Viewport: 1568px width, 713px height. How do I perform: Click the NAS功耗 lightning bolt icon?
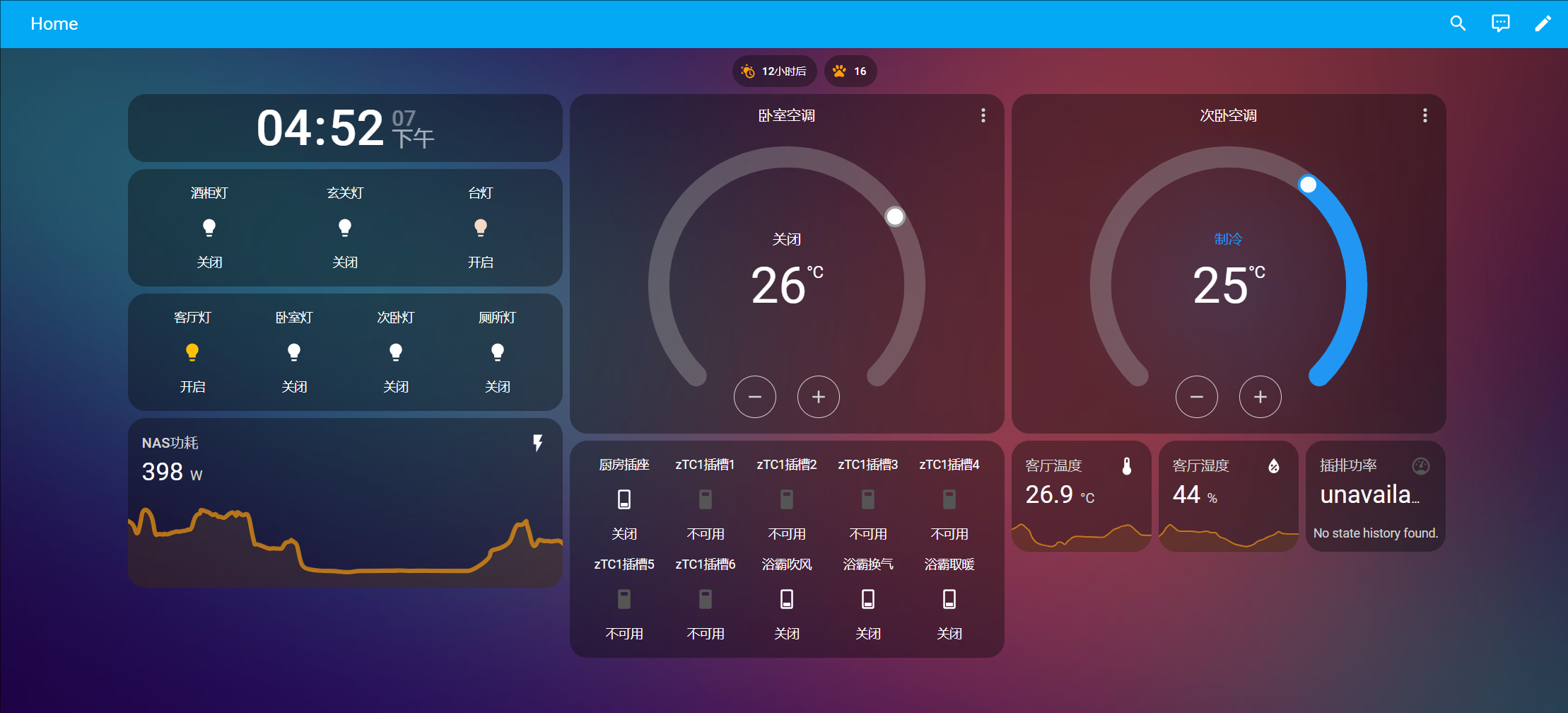pos(537,443)
